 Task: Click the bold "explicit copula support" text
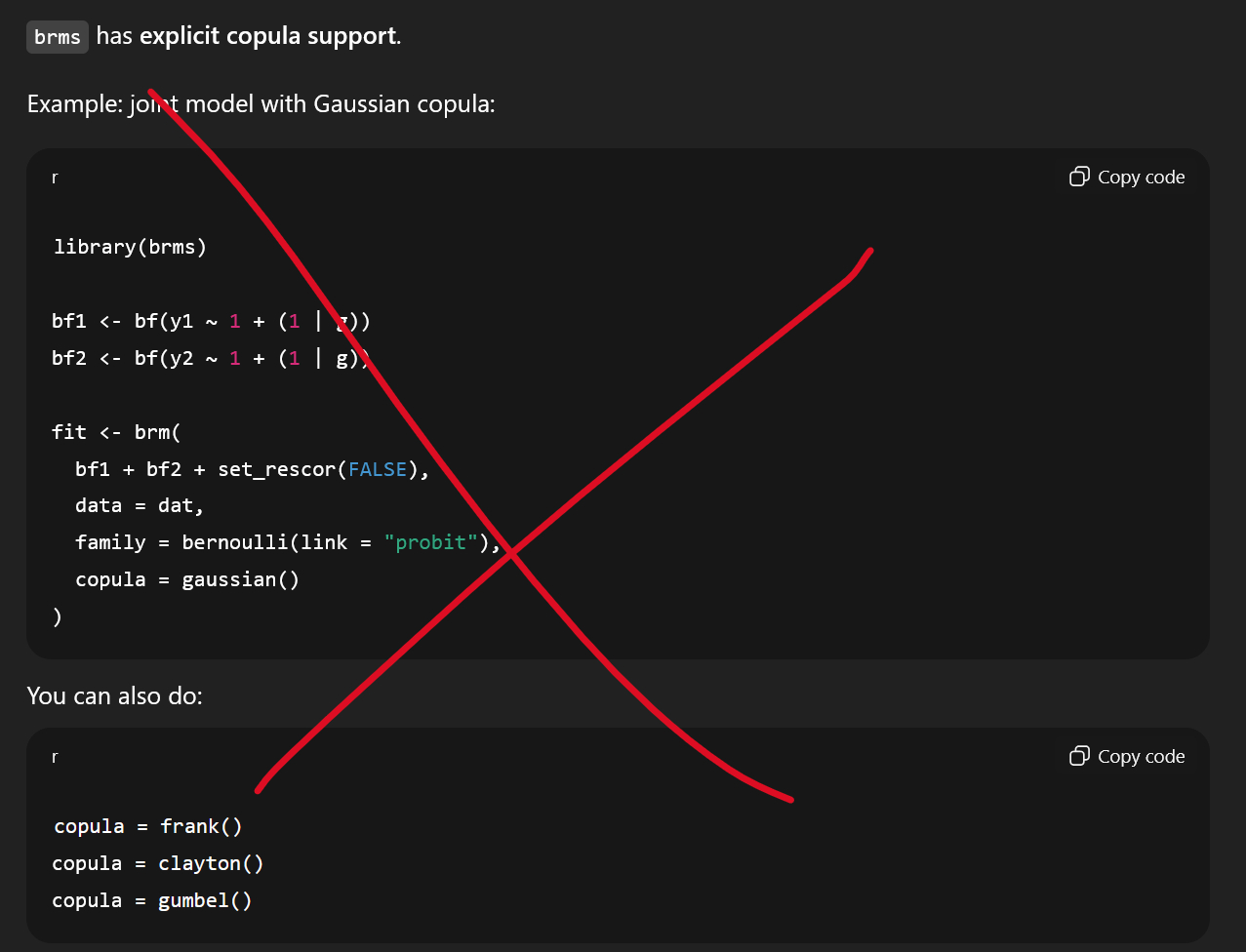(x=268, y=37)
